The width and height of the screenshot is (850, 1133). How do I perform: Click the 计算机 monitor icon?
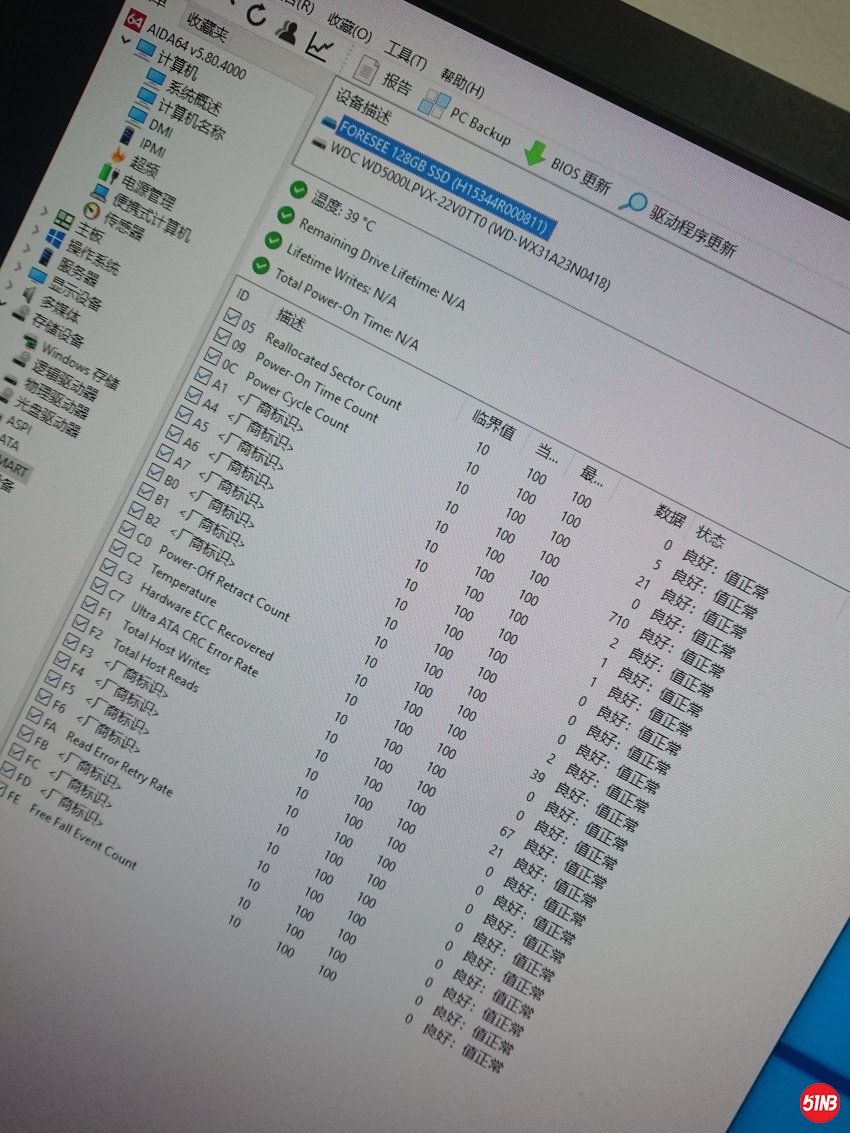pos(145,49)
